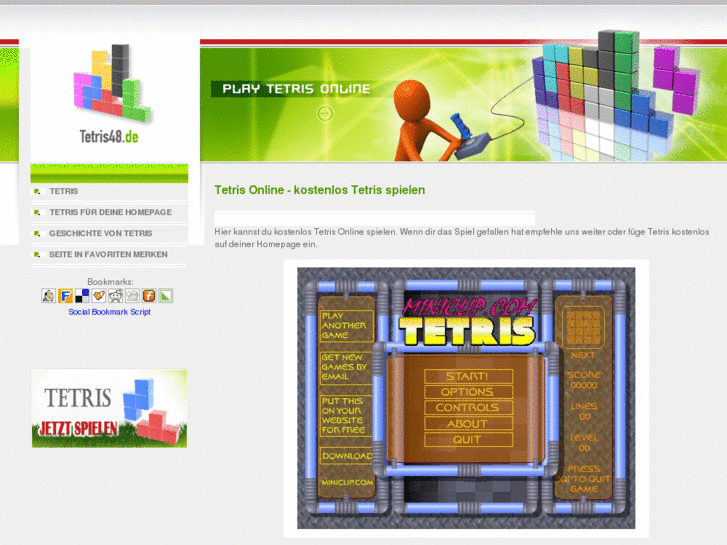727x545 pixels.
Task: Click Put This On Your Website
Action: click(x=345, y=416)
